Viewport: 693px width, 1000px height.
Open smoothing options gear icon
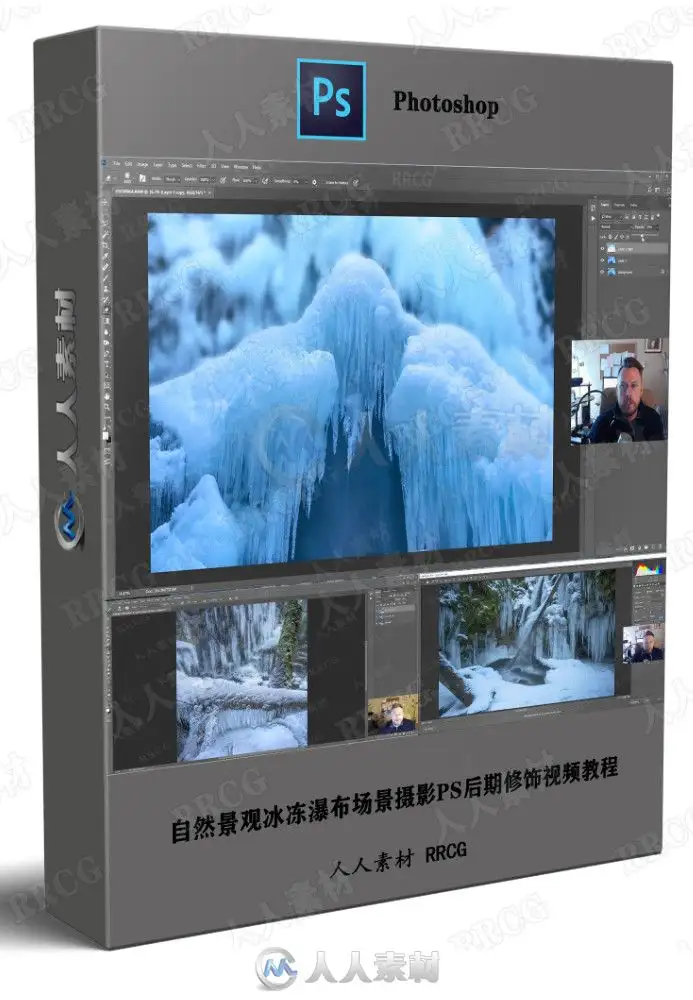tap(314, 182)
